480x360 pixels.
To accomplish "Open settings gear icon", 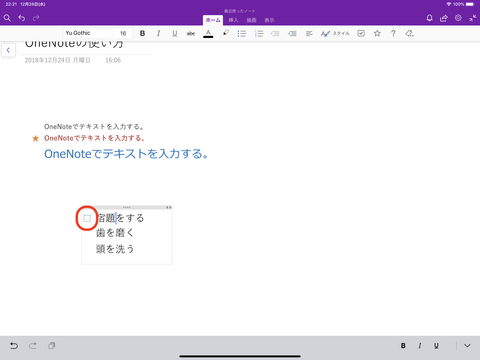I will click(458, 18).
